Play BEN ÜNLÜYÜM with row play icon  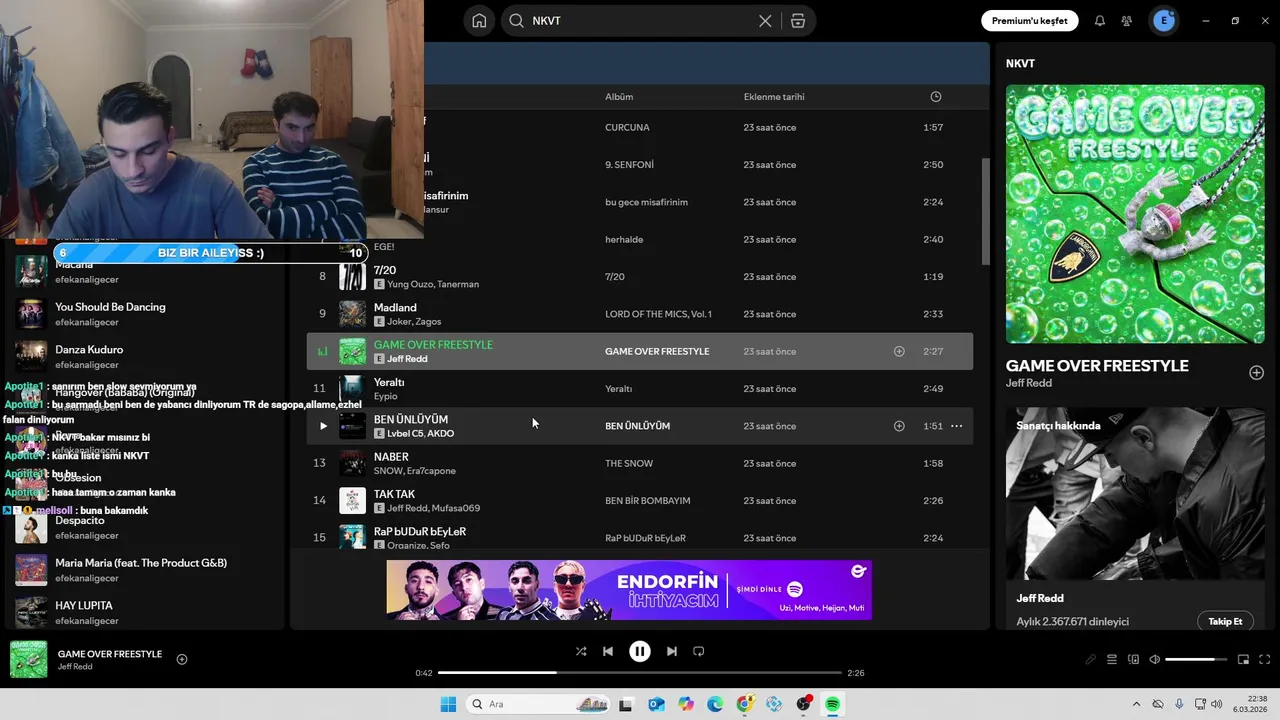(x=323, y=426)
